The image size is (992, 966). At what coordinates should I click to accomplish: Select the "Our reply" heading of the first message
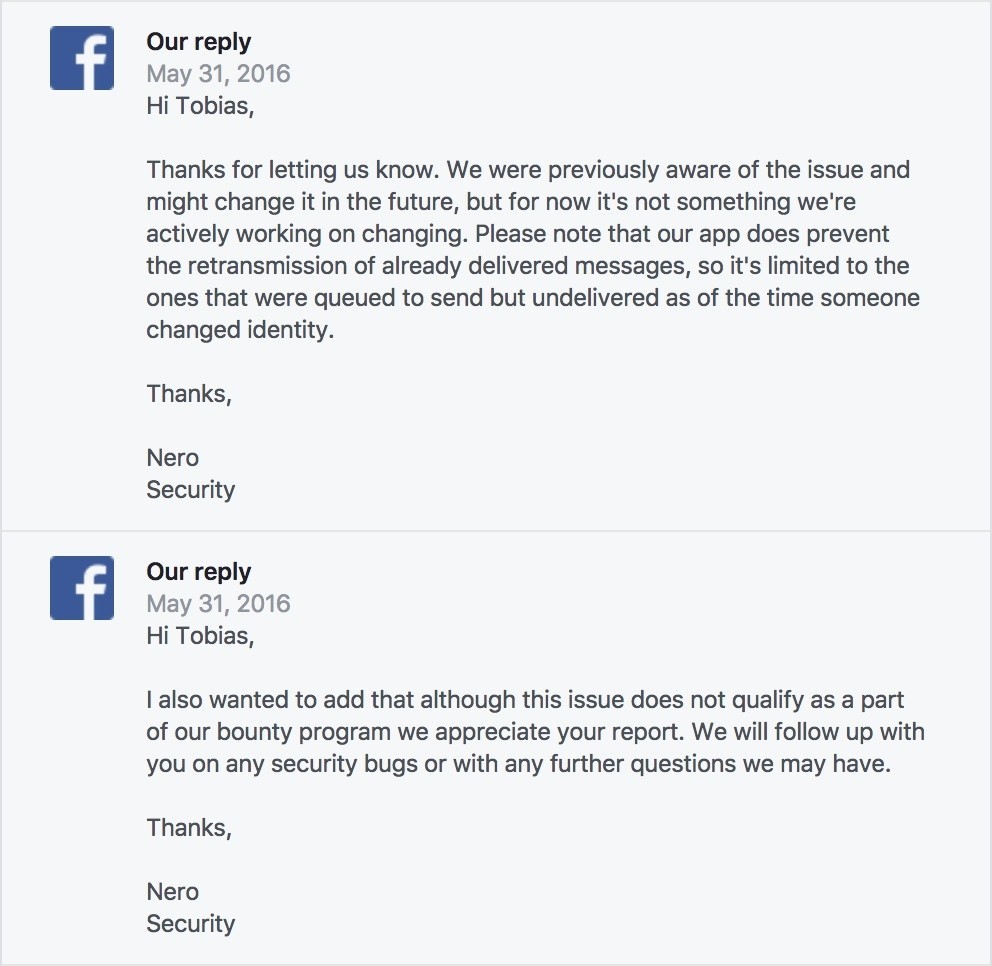[x=198, y=42]
